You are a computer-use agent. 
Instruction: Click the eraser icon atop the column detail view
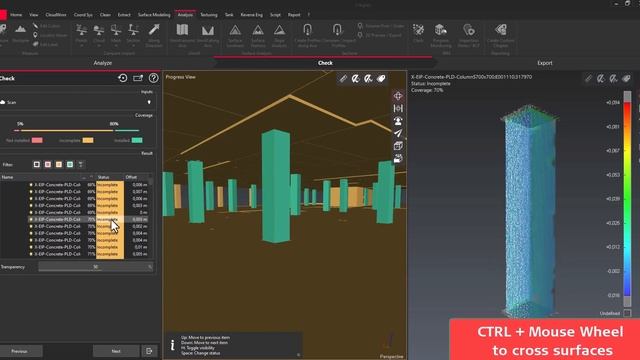tap(626, 78)
